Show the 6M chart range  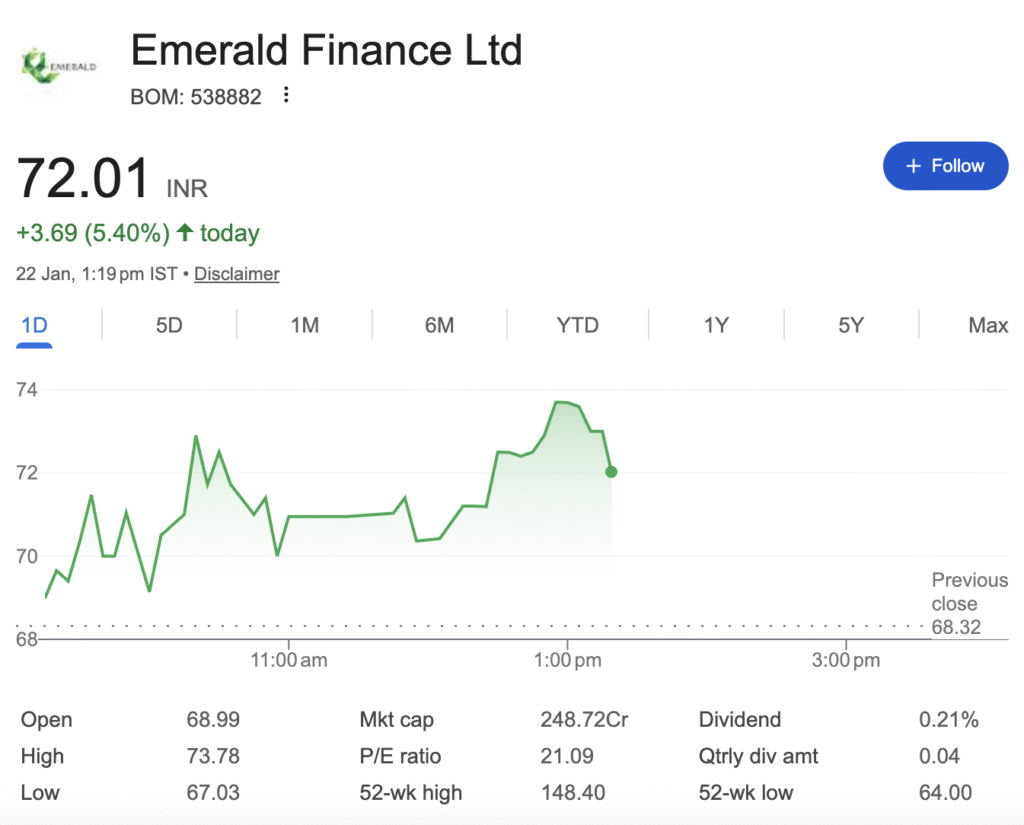tap(439, 326)
